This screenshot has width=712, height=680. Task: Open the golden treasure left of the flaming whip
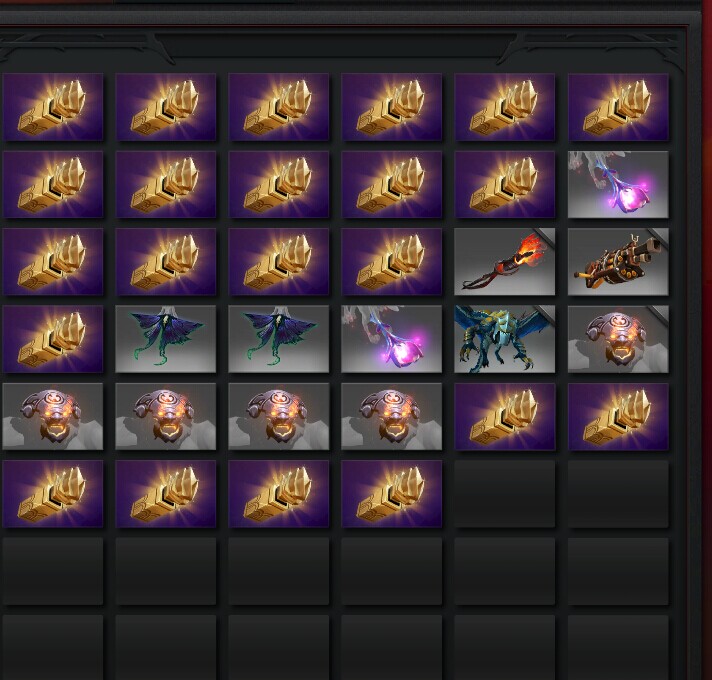(x=391, y=262)
